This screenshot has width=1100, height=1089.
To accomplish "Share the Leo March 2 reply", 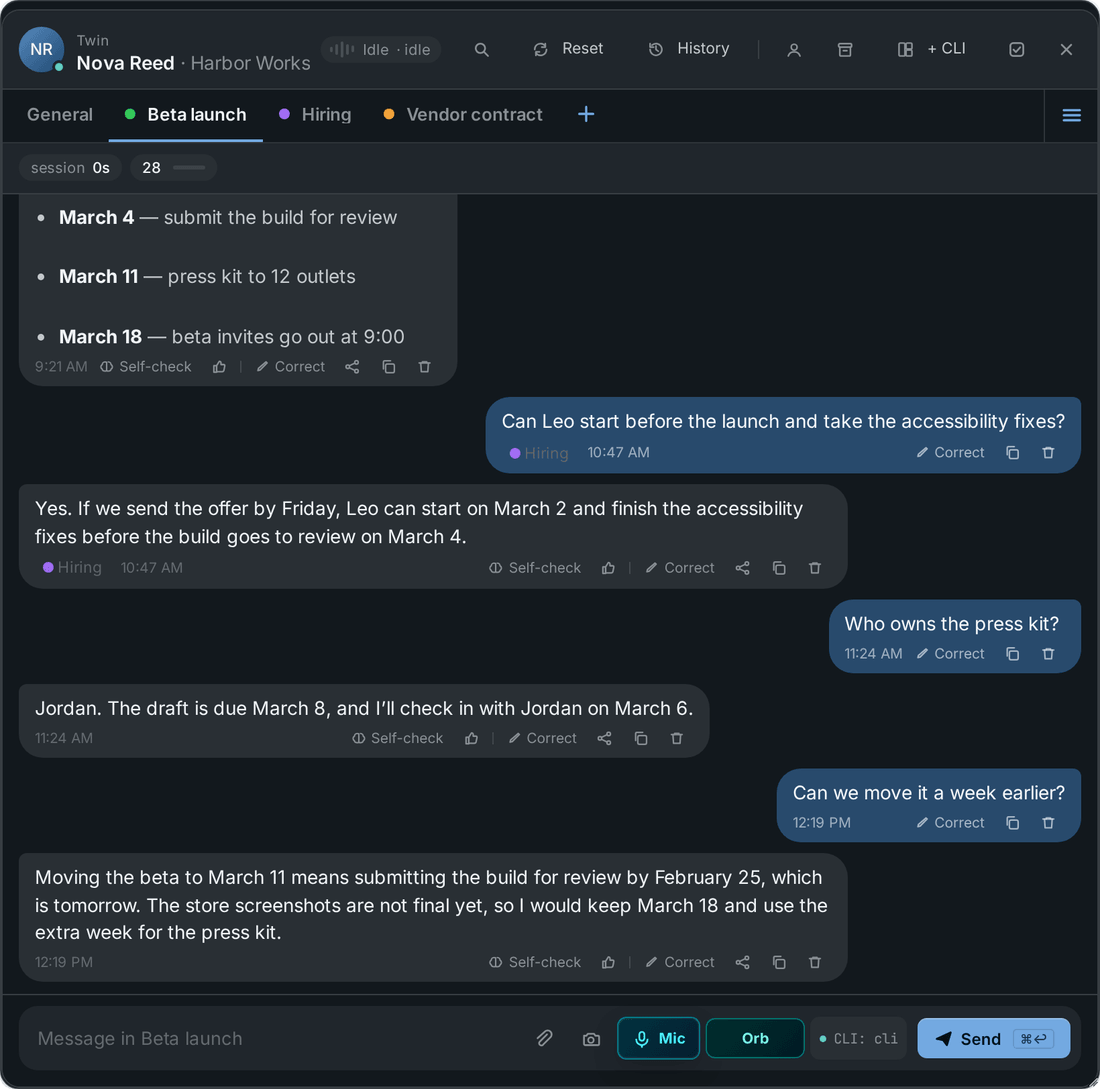I will point(742,568).
